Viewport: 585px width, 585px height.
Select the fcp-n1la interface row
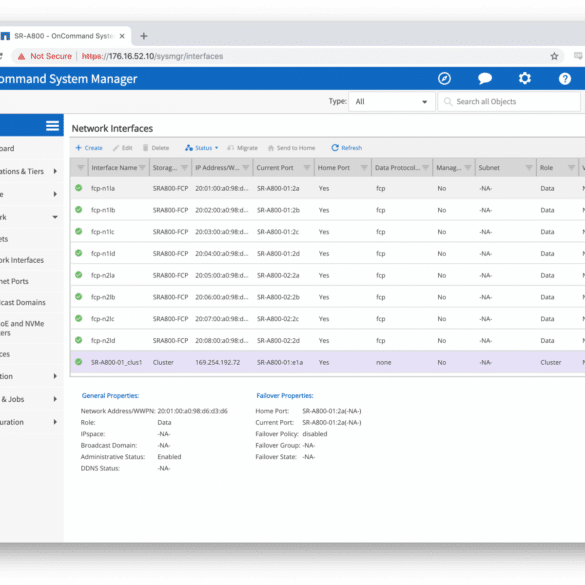pyautogui.click(x=328, y=188)
